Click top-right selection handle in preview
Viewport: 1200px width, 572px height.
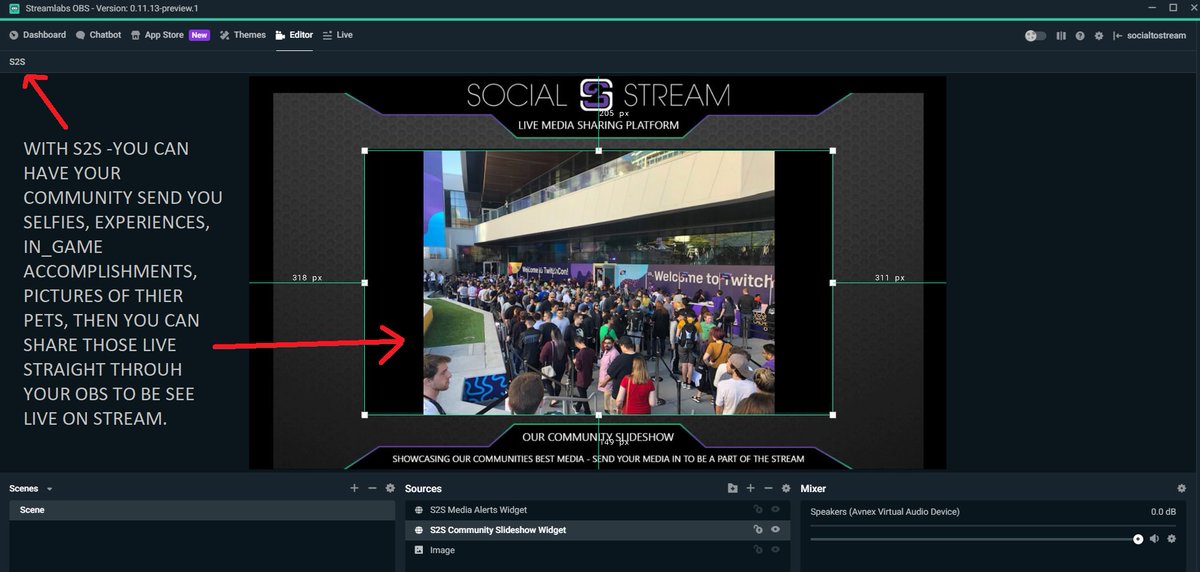833,151
